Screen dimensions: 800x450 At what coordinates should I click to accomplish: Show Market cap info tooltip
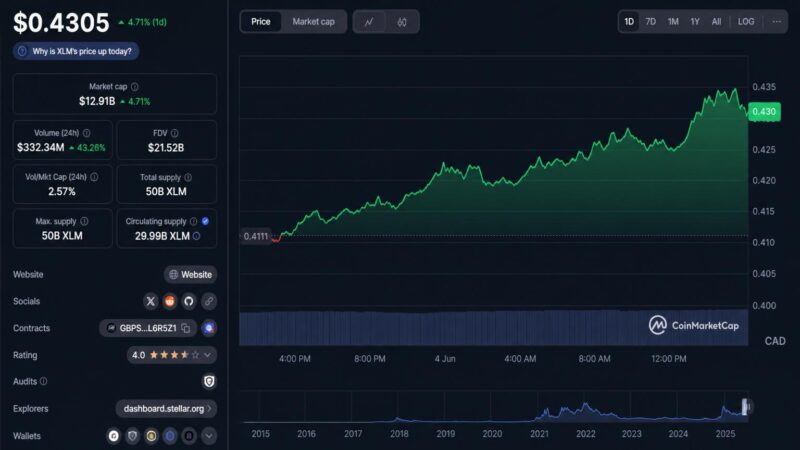[x=135, y=87]
